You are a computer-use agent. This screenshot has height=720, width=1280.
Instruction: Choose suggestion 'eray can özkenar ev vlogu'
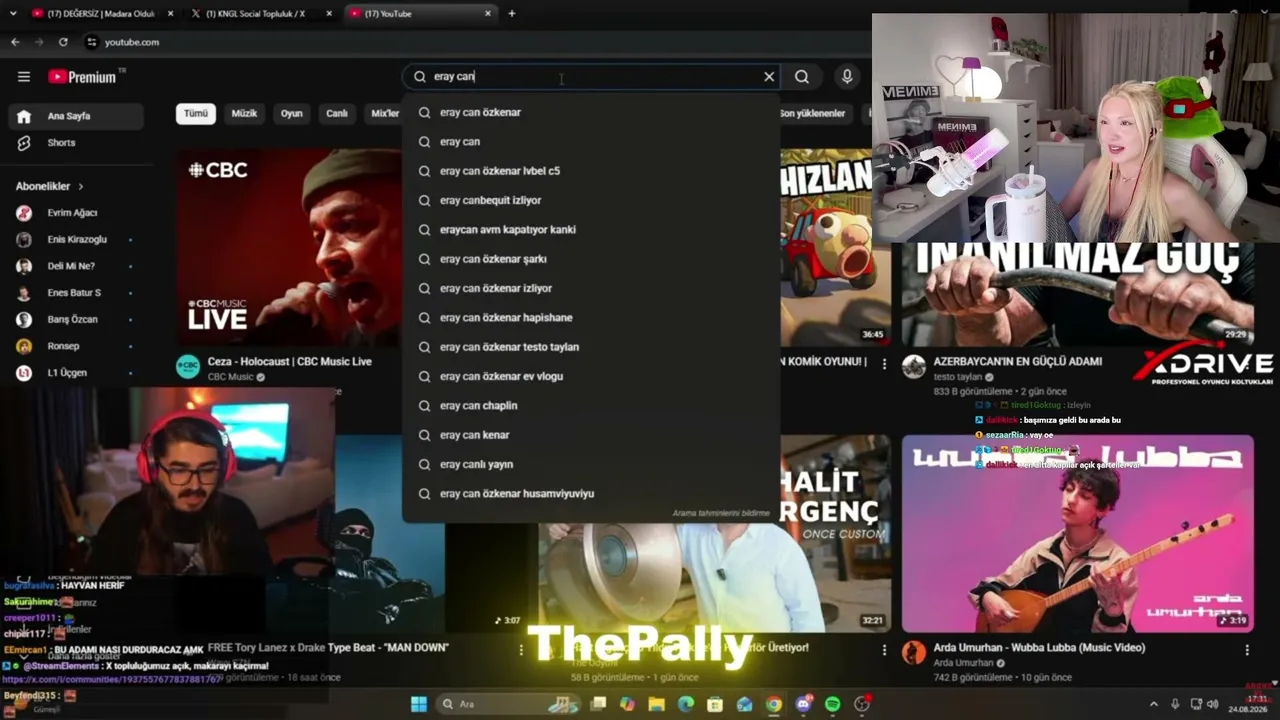(x=591, y=376)
